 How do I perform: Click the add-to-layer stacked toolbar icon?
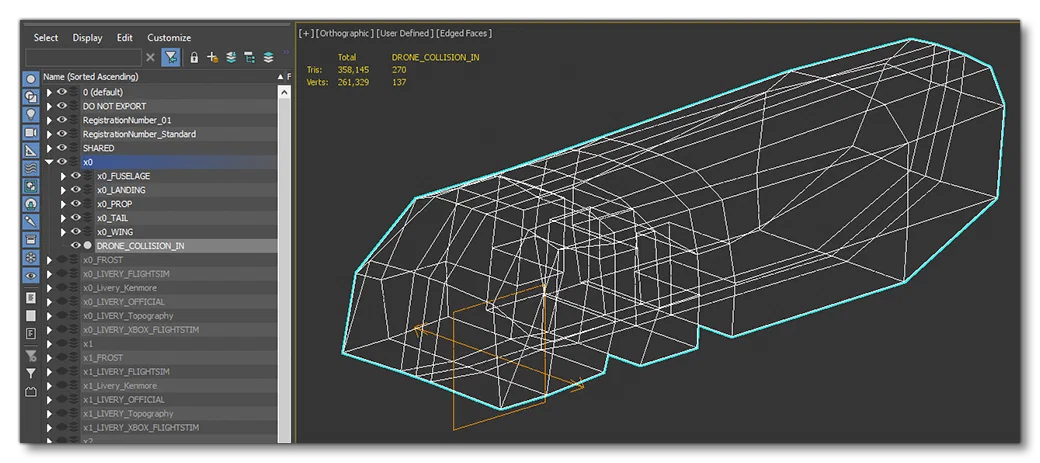pyautogui.click(x=231, y=57)
